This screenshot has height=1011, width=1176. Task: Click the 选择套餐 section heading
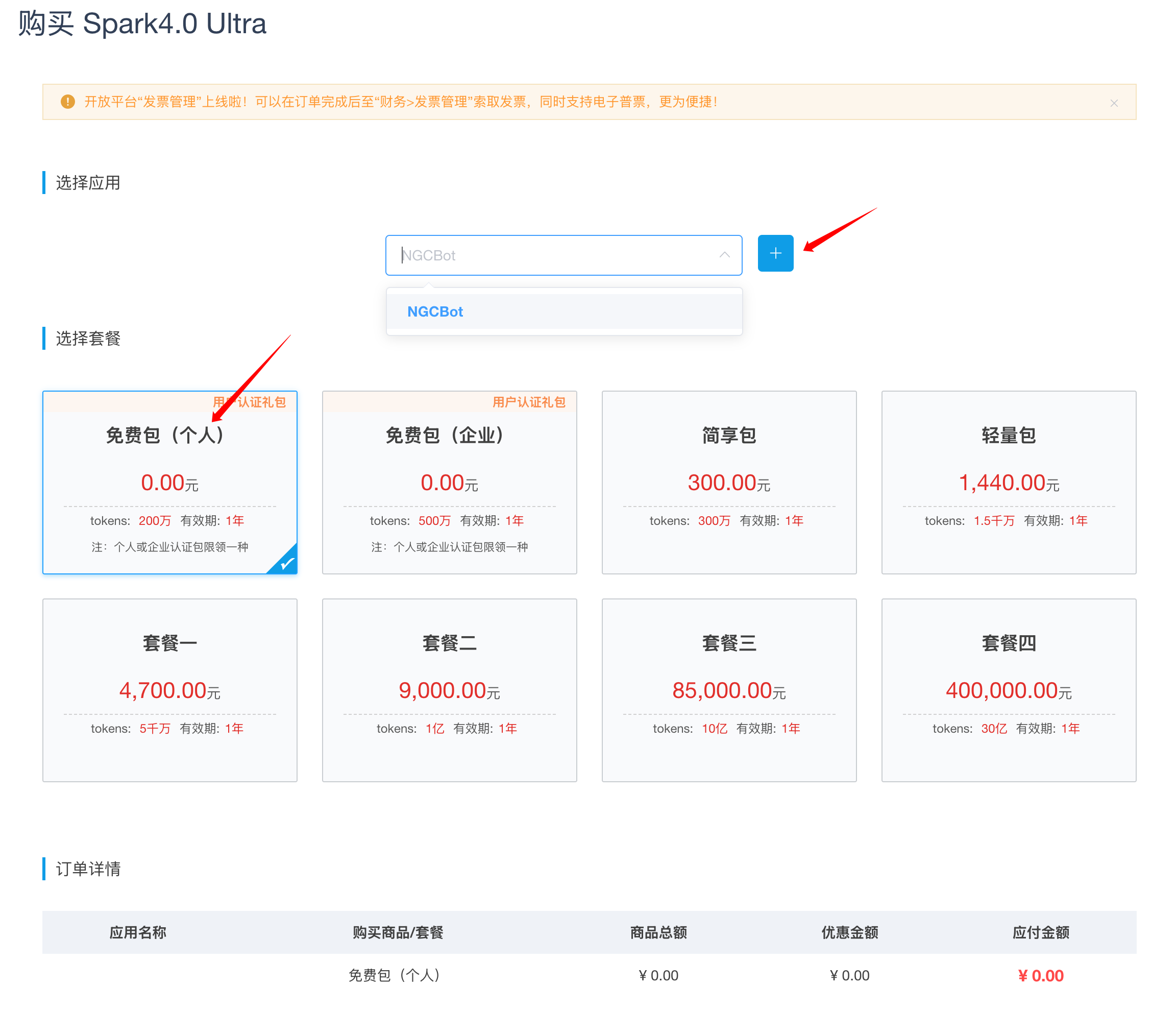88,339
